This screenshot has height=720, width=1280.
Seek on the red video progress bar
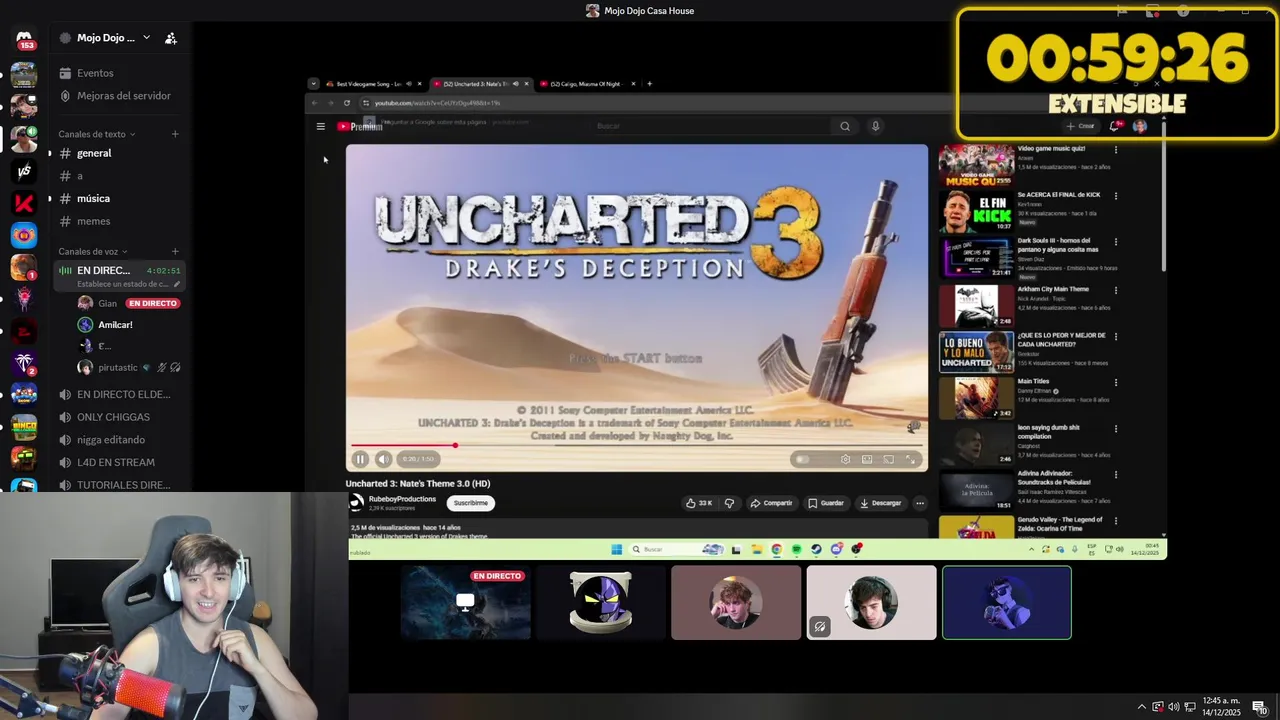[637, 445]
